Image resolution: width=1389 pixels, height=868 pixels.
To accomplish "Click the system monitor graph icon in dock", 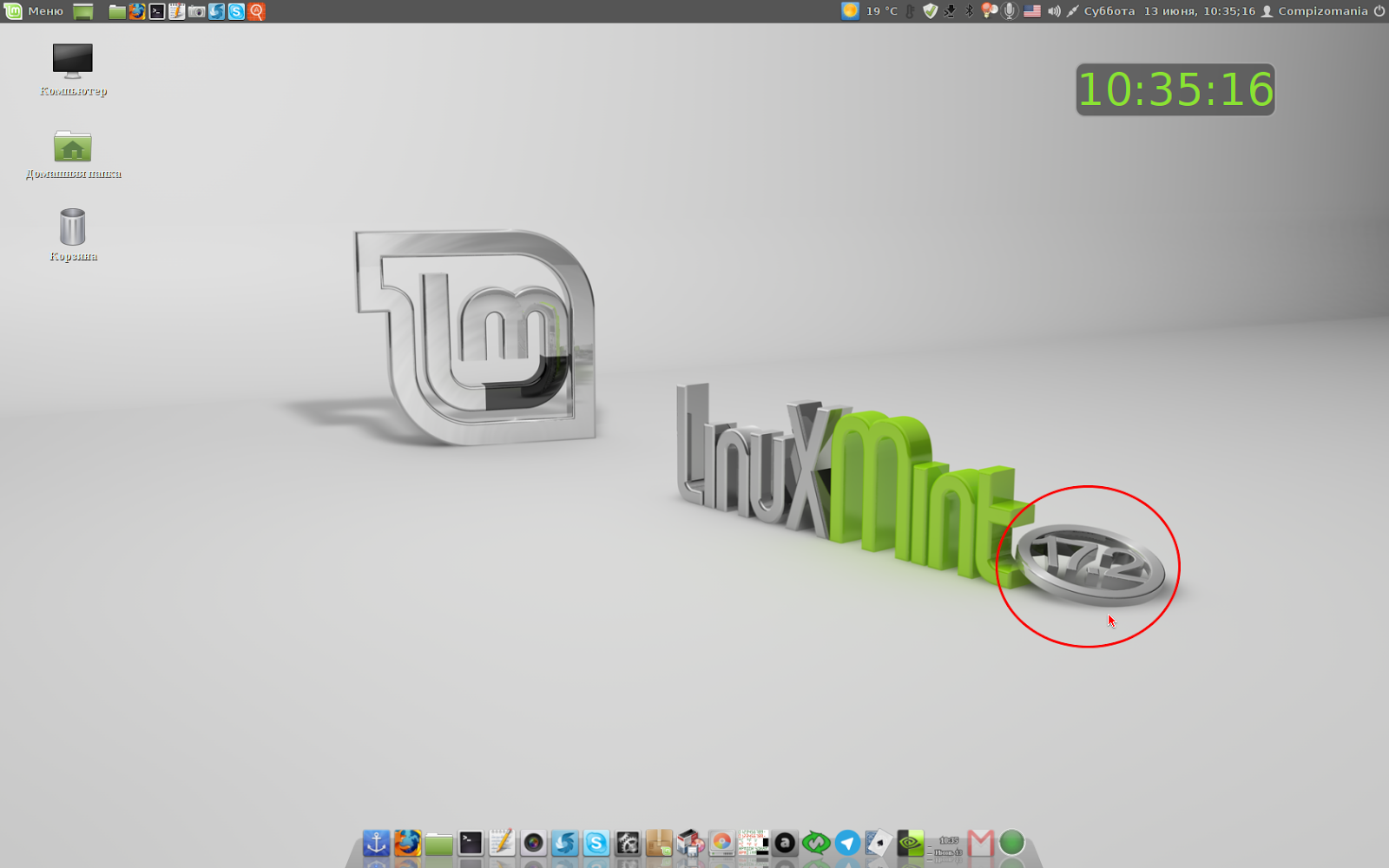I will (x=753, y=842).
